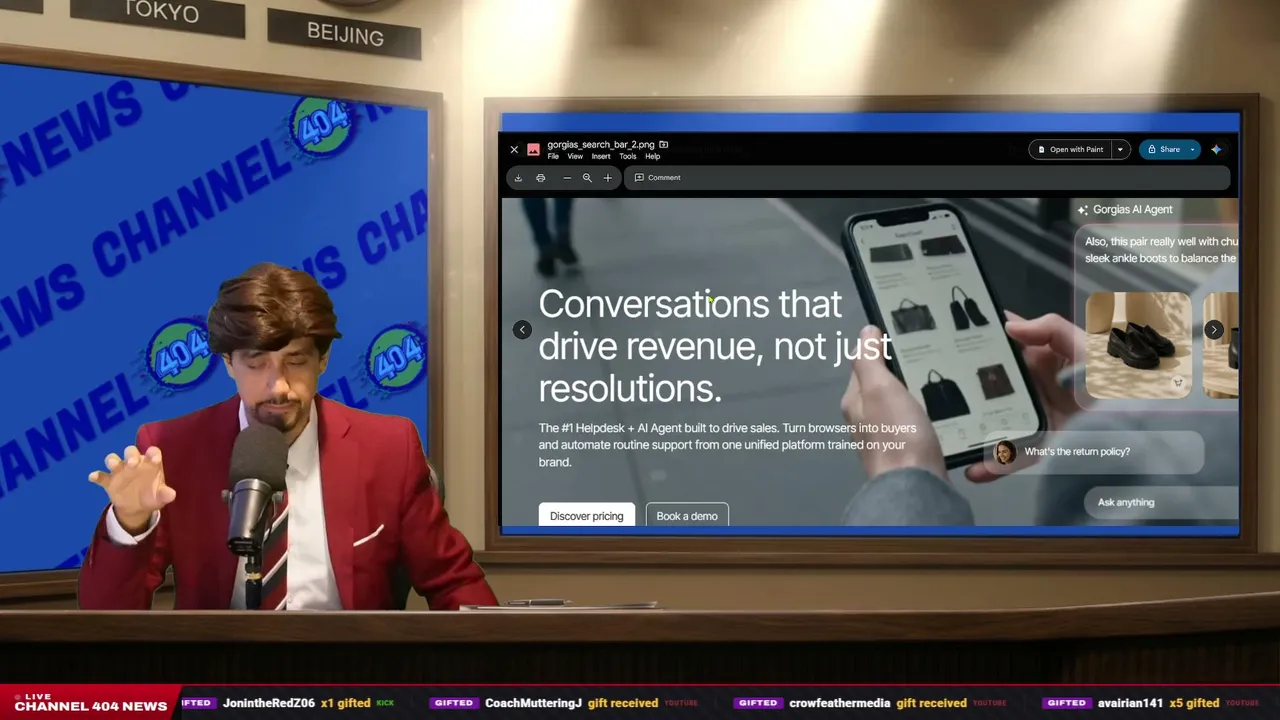Zoom in with the plus icon
Screen dimensions: 1280x720
pos(607,178)
